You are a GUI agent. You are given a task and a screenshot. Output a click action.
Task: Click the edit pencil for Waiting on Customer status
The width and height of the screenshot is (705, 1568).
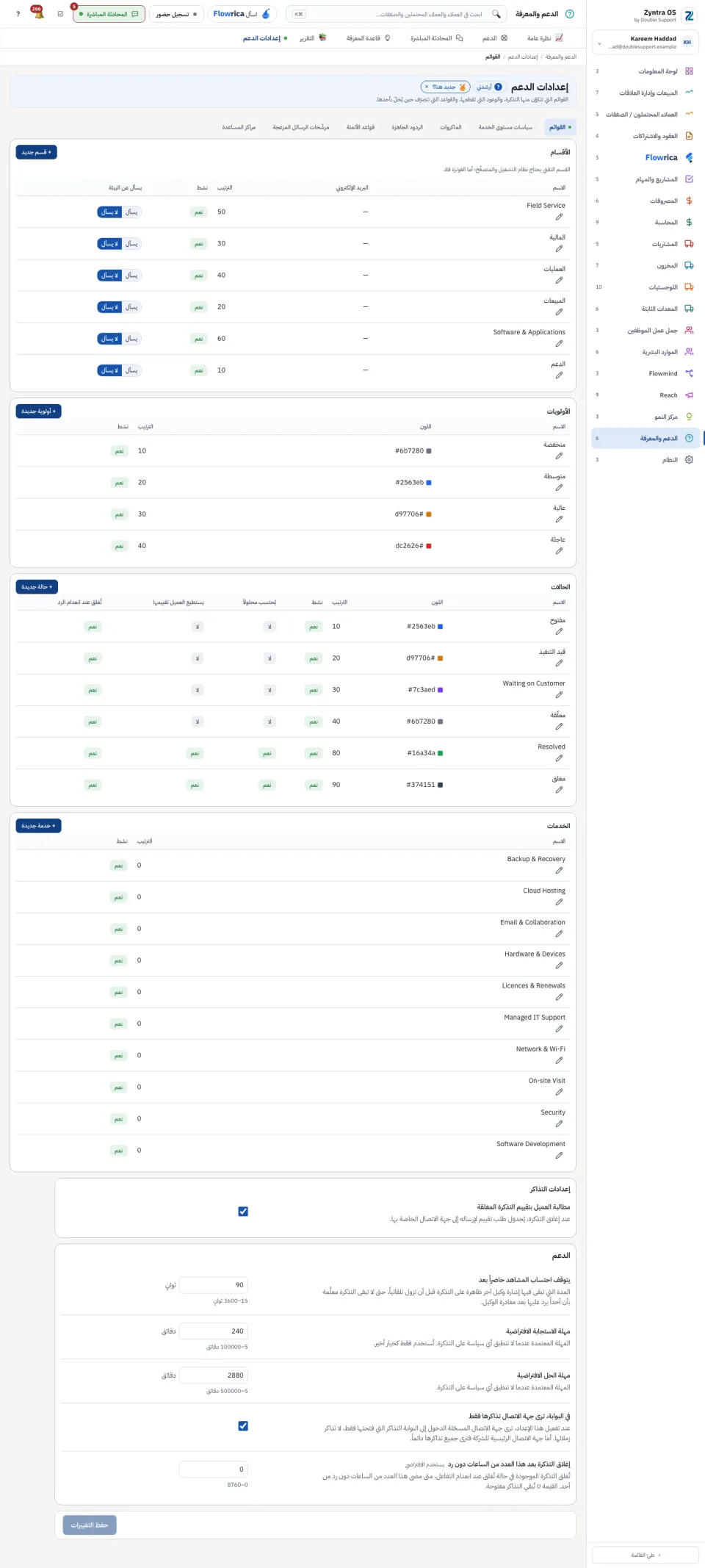559,694
